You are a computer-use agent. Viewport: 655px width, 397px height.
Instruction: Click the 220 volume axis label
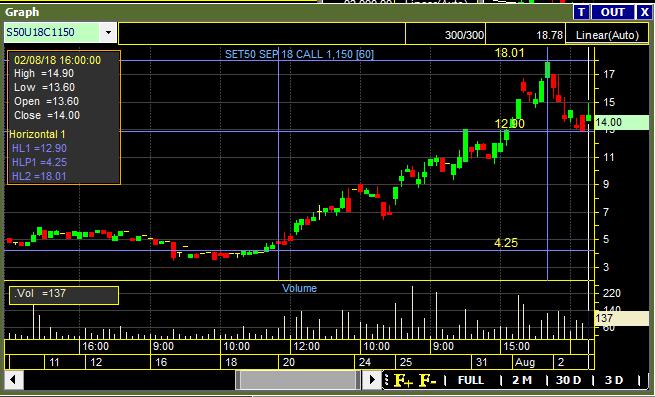tap(612, 293)
